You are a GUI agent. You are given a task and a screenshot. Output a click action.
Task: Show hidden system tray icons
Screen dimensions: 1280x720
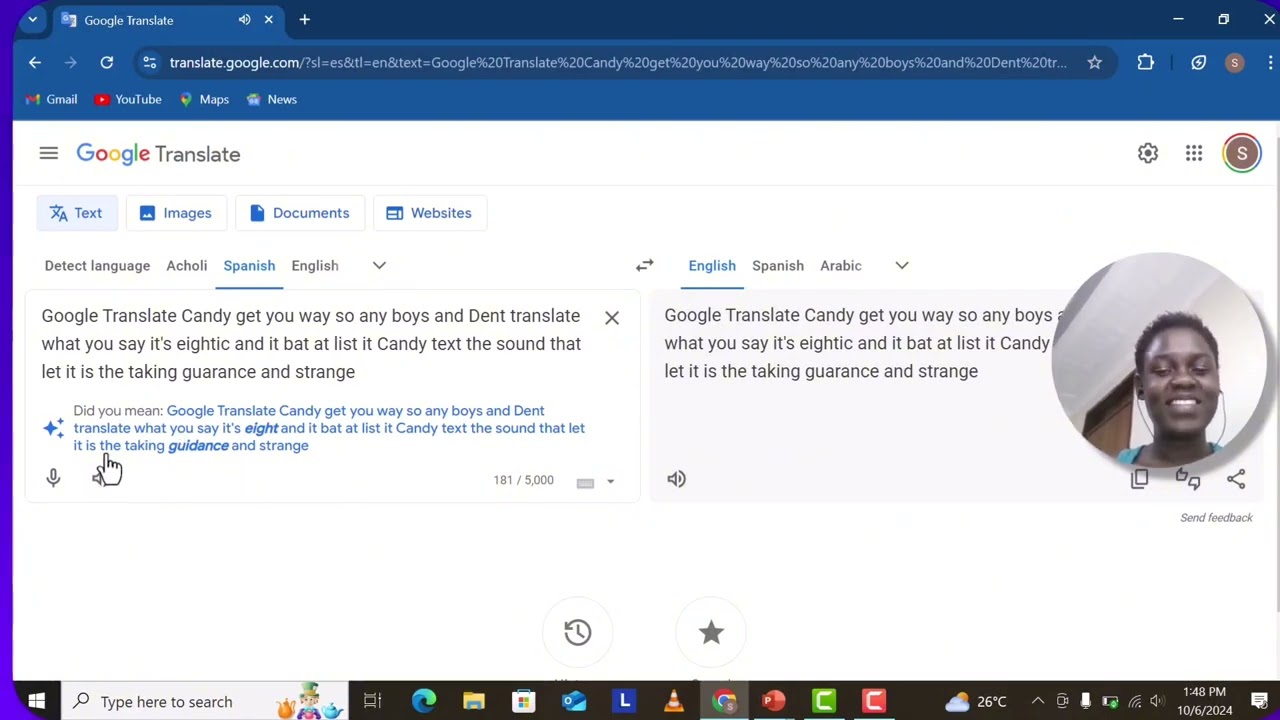tap(1038, 701)
